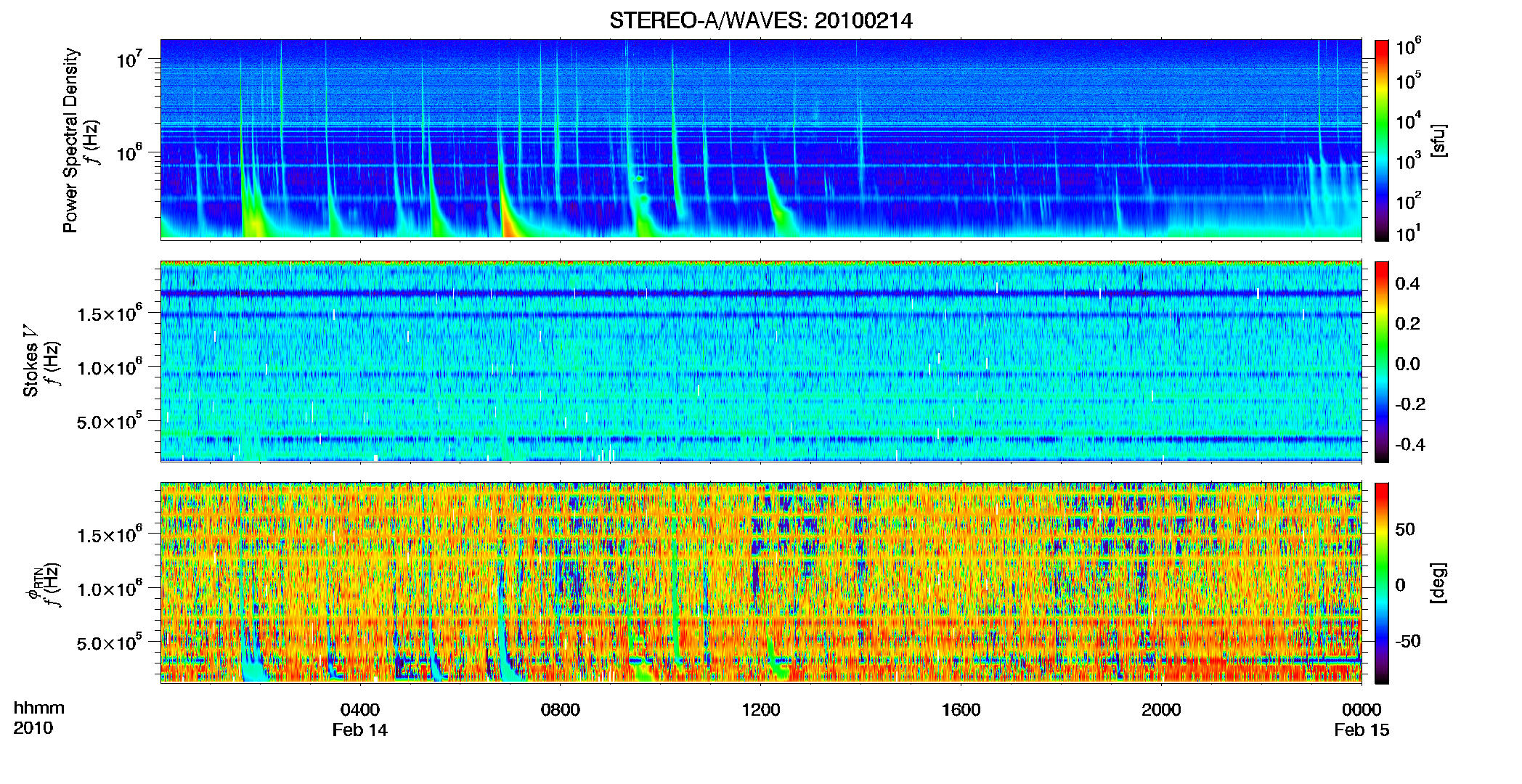Click the 0.0 tick on Stokes color bar
1522x784 pixels.
1407,364
